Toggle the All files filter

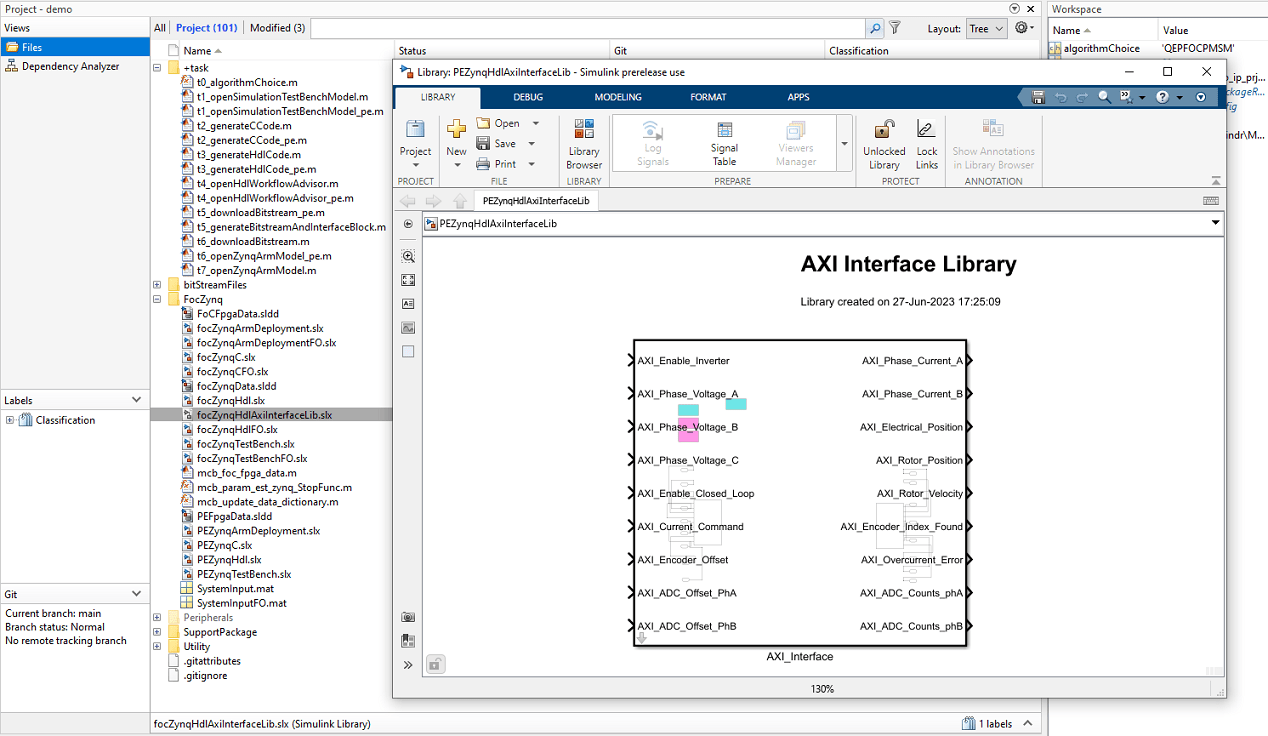(160, 28)
